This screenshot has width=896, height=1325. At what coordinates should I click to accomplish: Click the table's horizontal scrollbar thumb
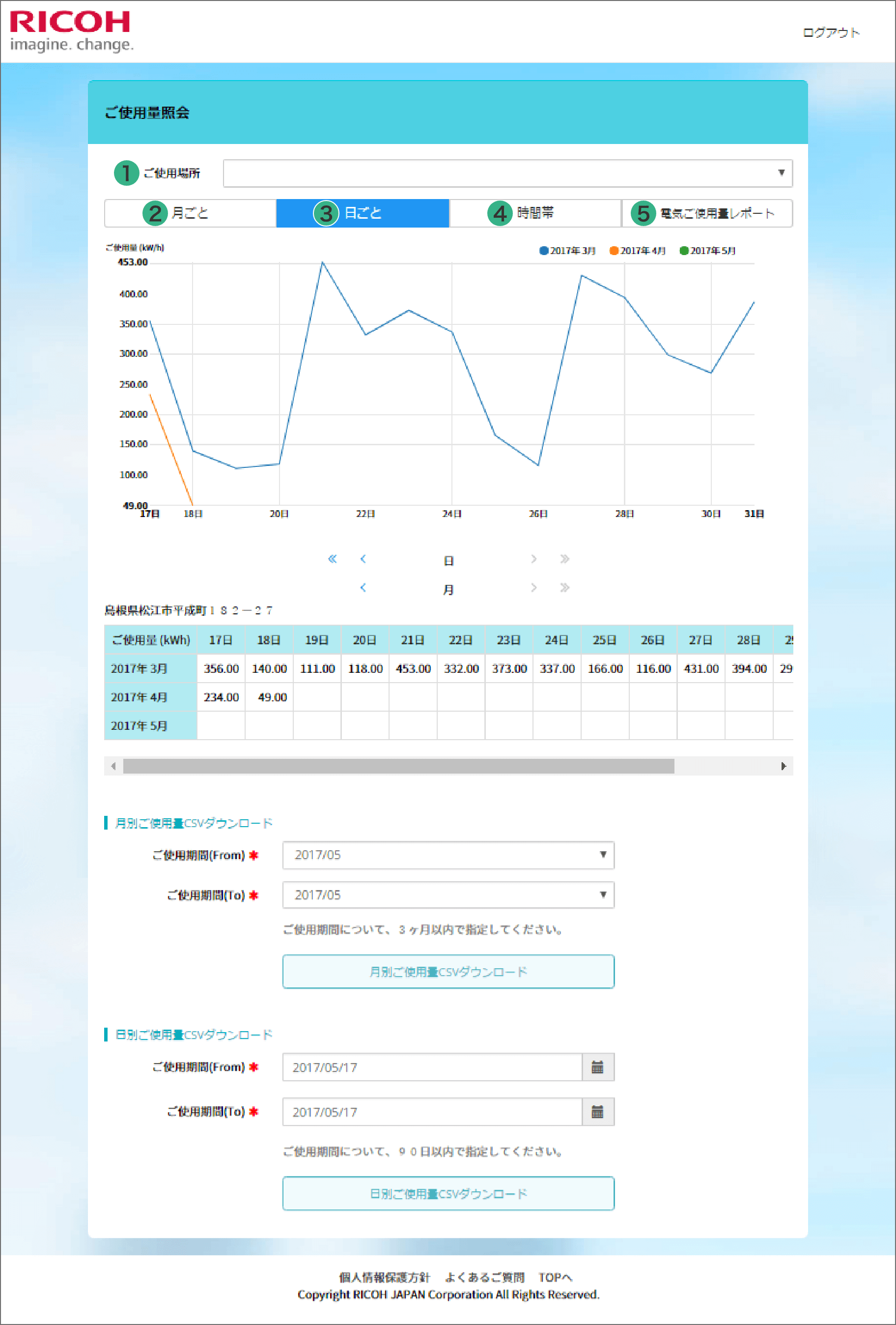(398, 766)
